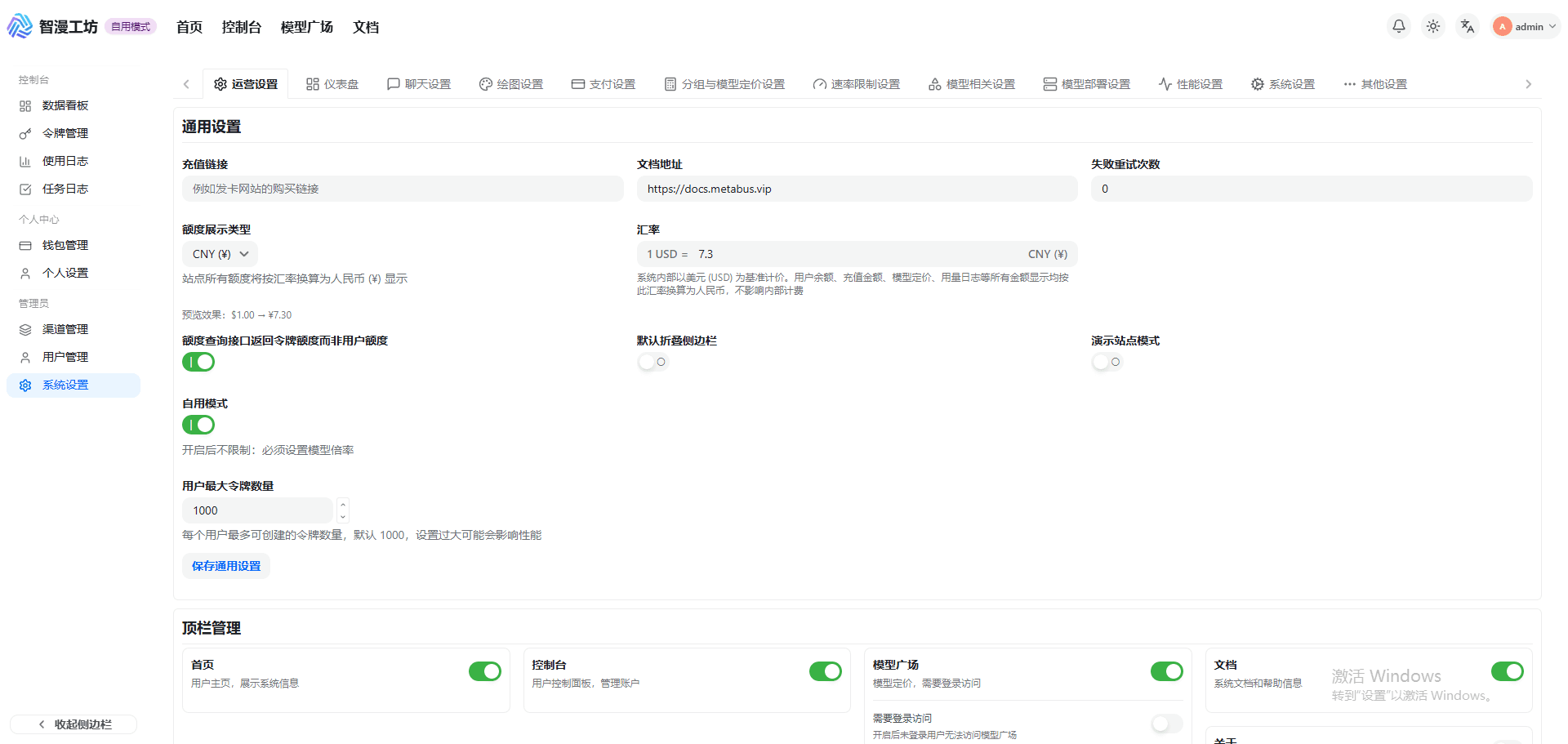Focus the 充值链接 input field

403,189
